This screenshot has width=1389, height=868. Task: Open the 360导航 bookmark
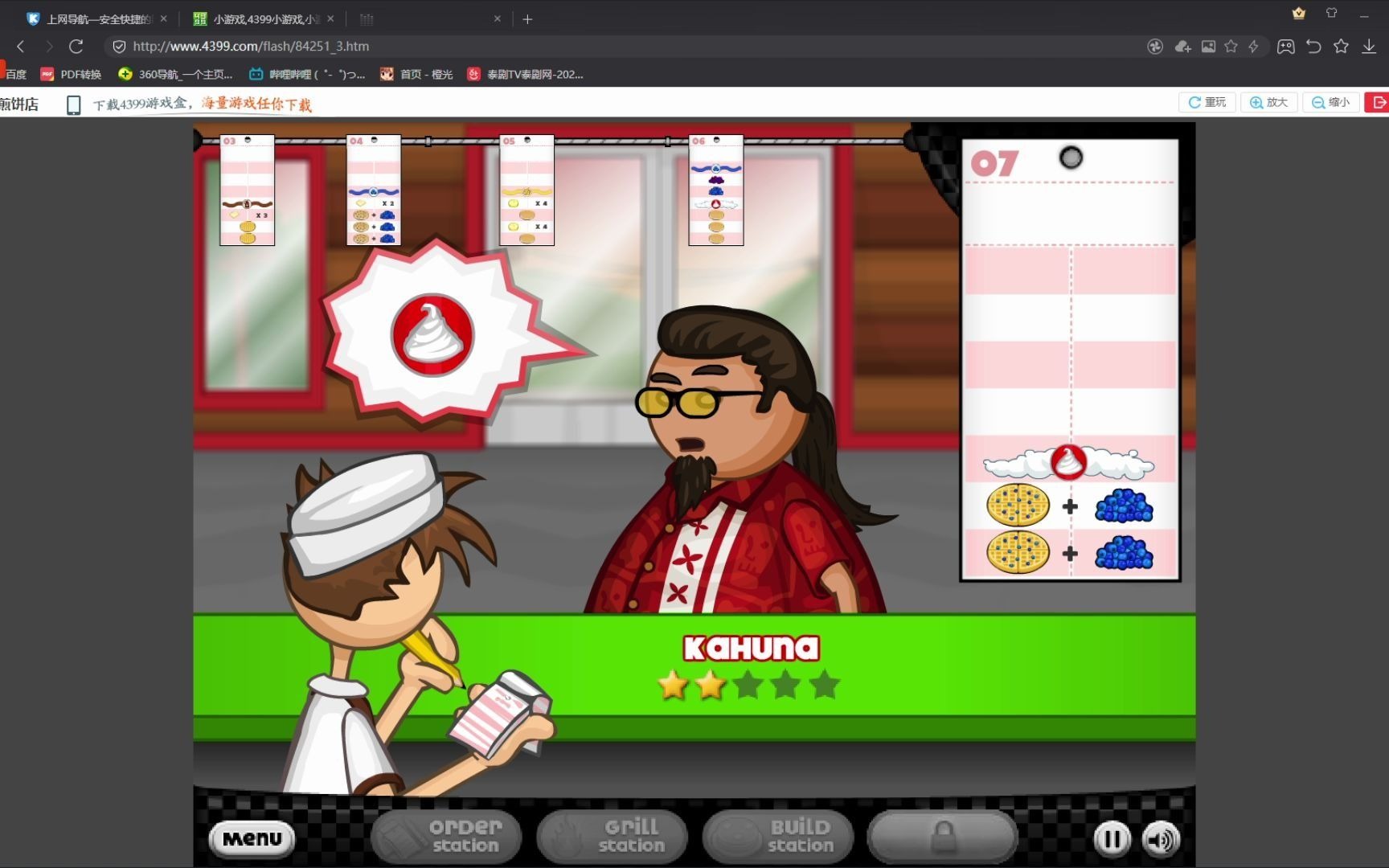[175, 75]
